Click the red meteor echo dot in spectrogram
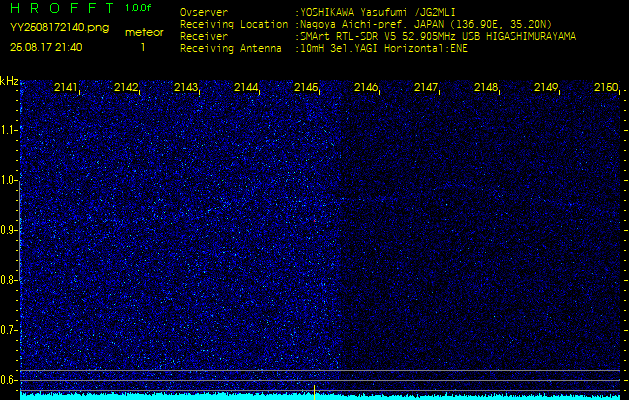Viewport: 629px width, 400px height. click(315, 221)
